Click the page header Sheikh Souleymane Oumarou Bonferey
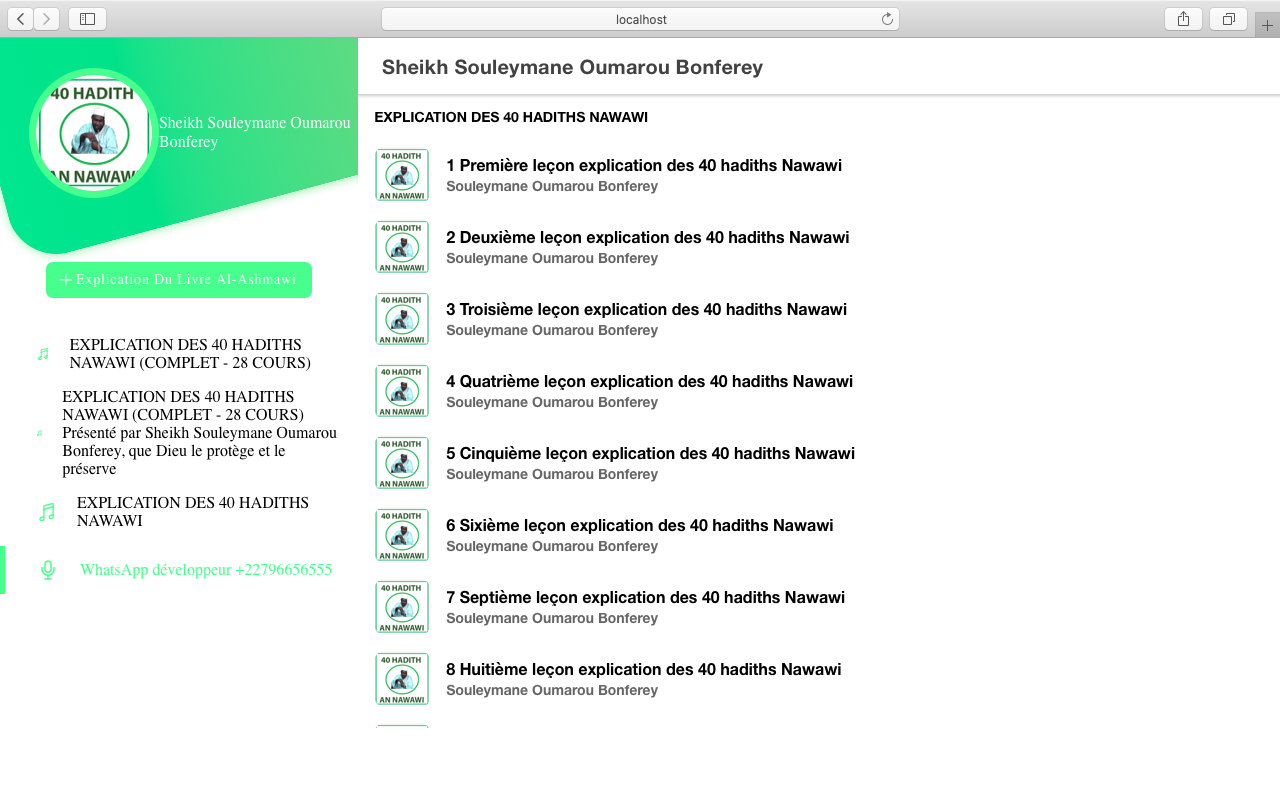This screenshot has width=1280, height=800. coord(572,67)
